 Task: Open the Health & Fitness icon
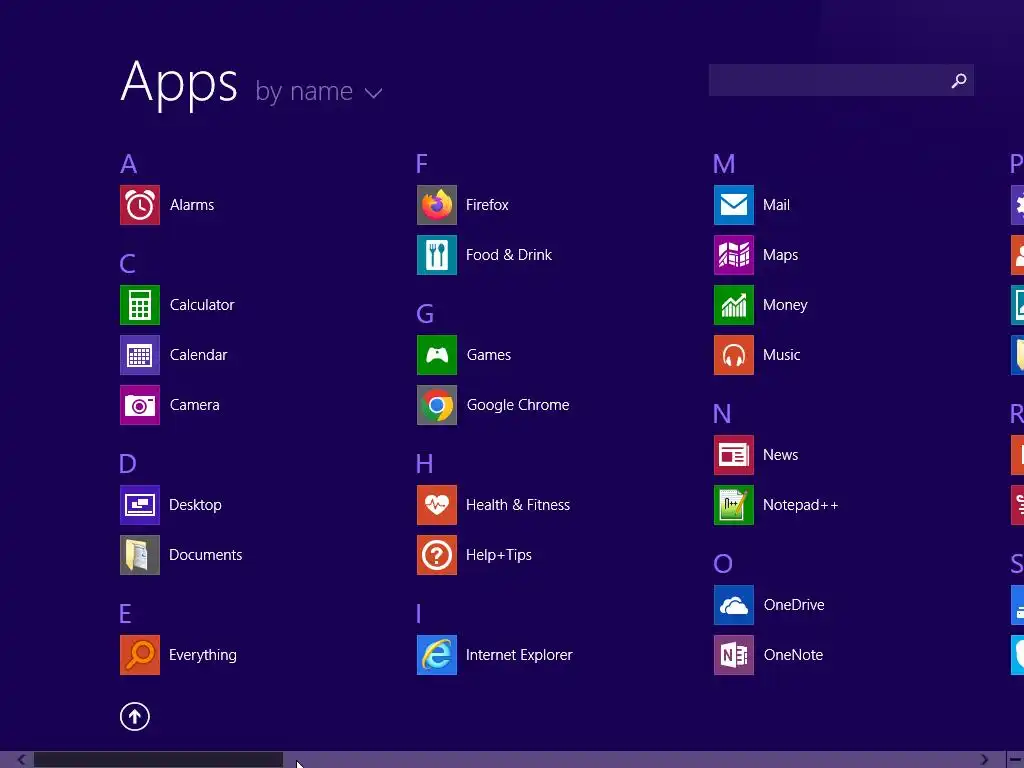pyautogui.click(x=437, y=505)
